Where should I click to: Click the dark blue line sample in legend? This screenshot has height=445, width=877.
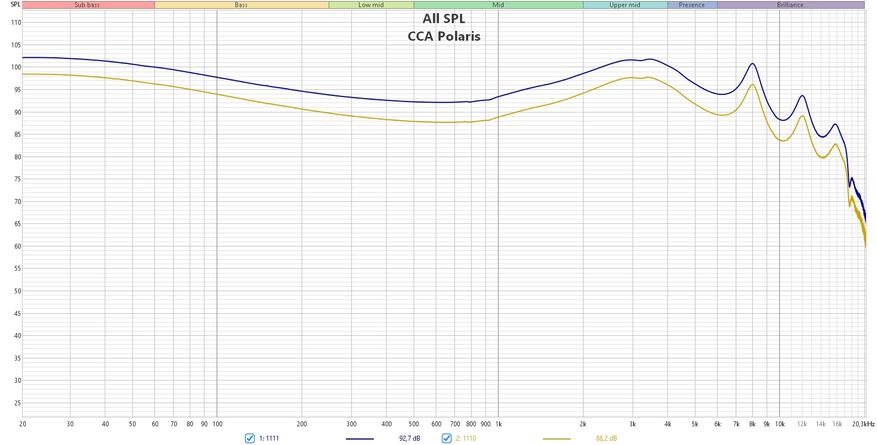360,439
